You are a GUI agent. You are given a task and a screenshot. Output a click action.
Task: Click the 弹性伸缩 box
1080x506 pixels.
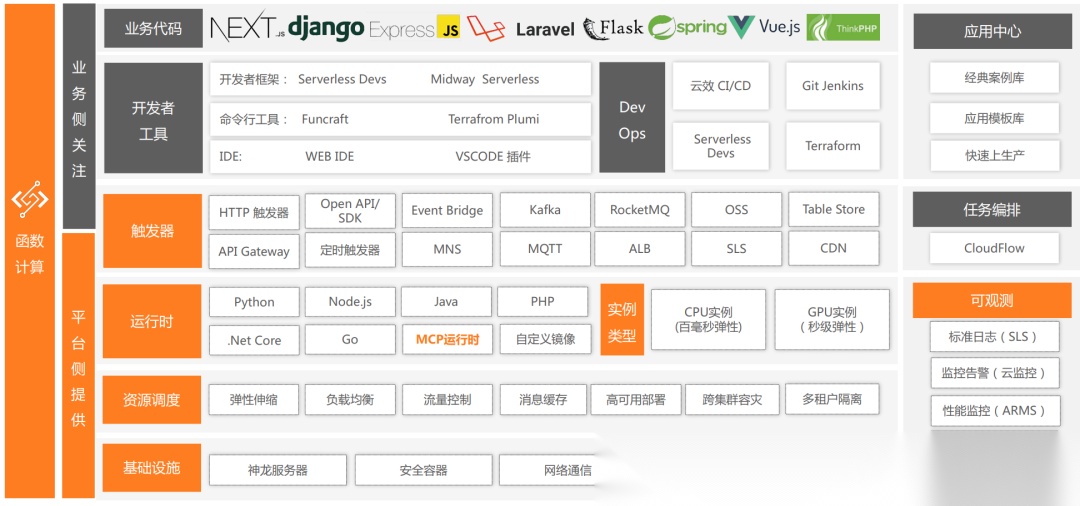(254, 399)
